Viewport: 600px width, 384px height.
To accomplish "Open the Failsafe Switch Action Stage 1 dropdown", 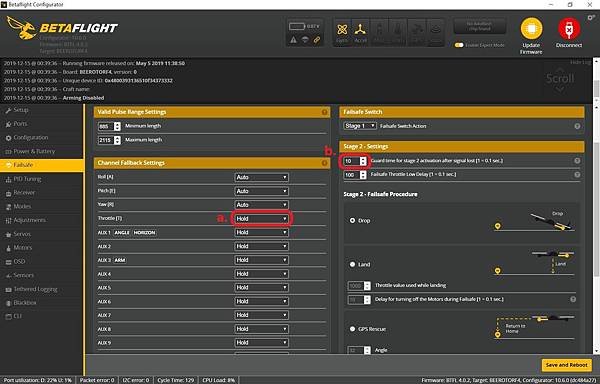I will coord(360,126).
